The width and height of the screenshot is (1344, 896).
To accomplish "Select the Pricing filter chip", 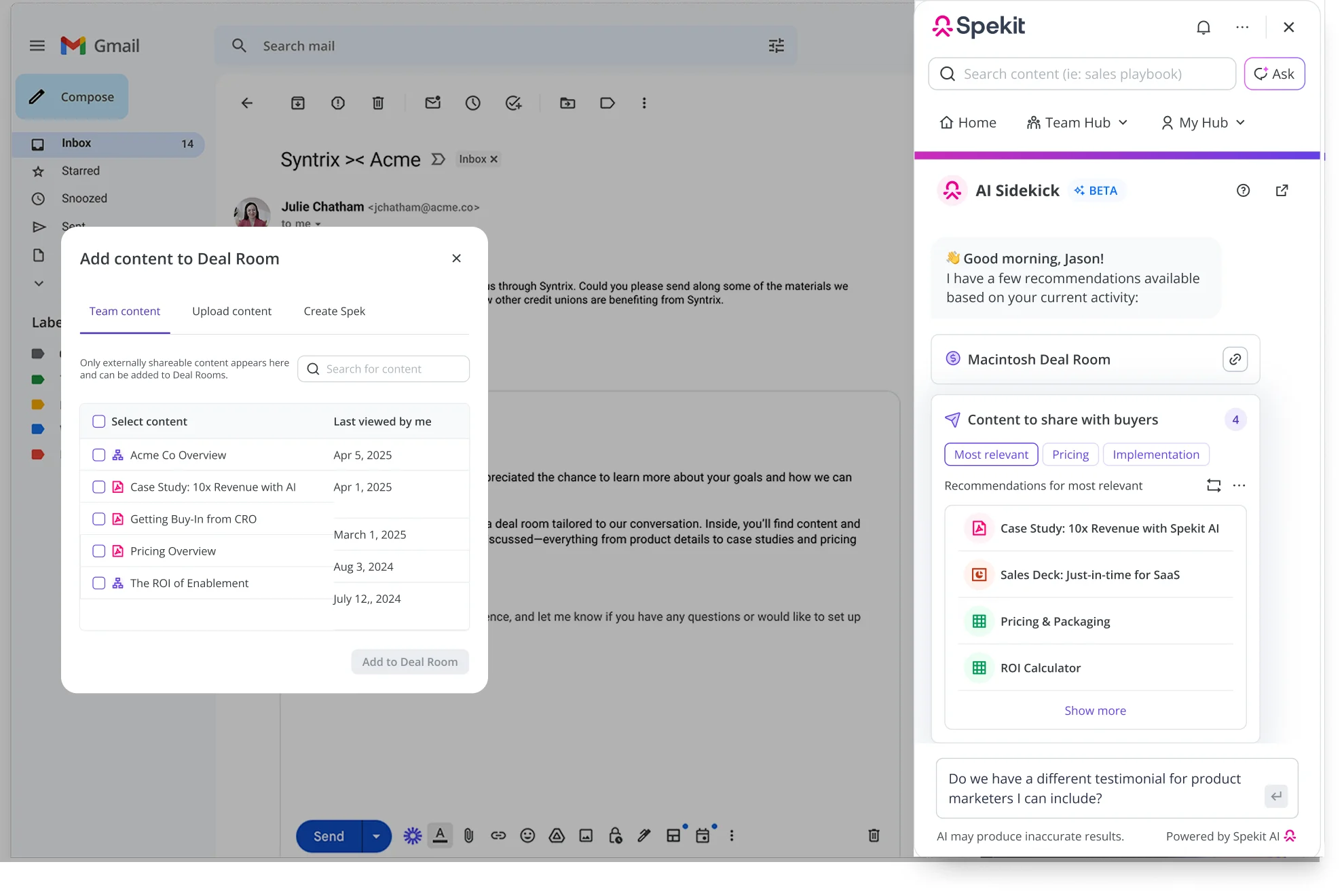I will pyautogui.click(x=1070, y=454).
